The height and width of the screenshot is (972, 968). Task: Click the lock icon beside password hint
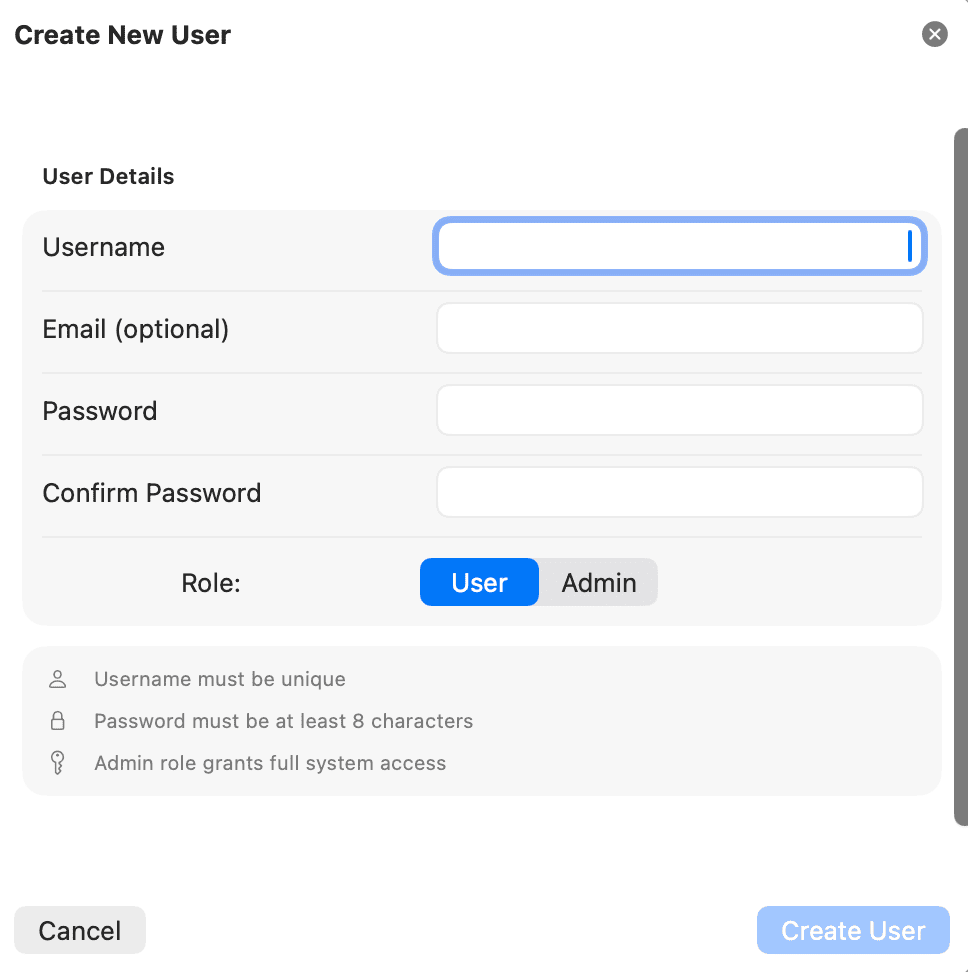tap(57, 720)
